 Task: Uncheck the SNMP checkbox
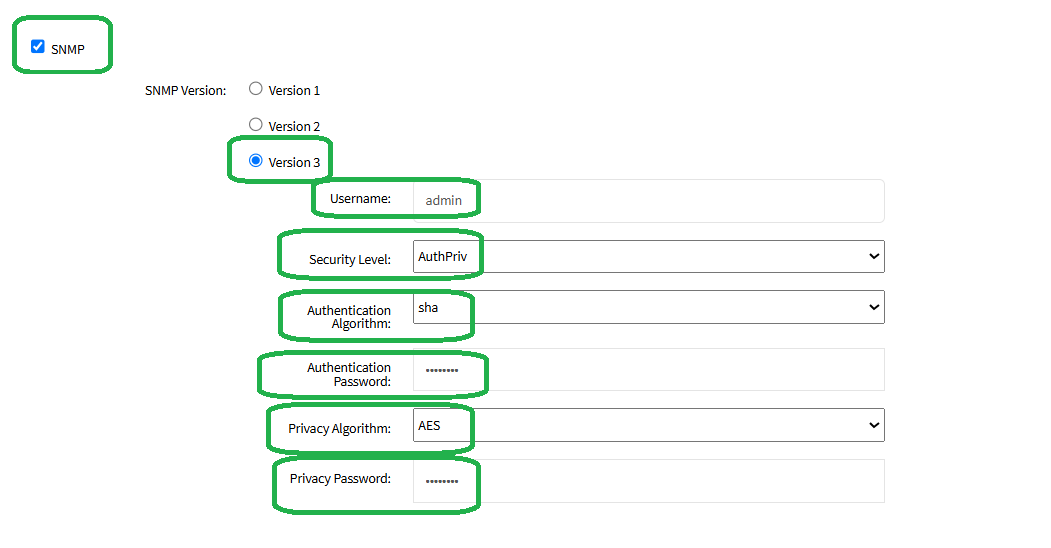38,46
